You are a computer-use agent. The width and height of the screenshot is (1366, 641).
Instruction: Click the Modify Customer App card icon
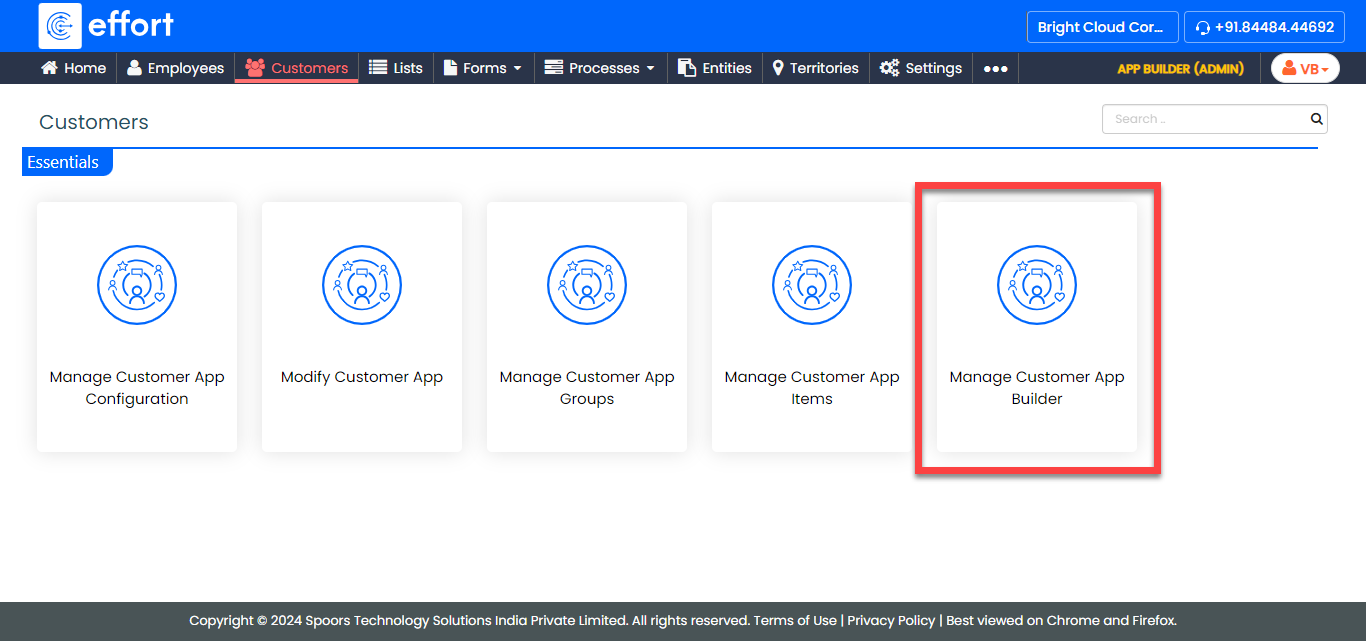click(x=362, y=285)
